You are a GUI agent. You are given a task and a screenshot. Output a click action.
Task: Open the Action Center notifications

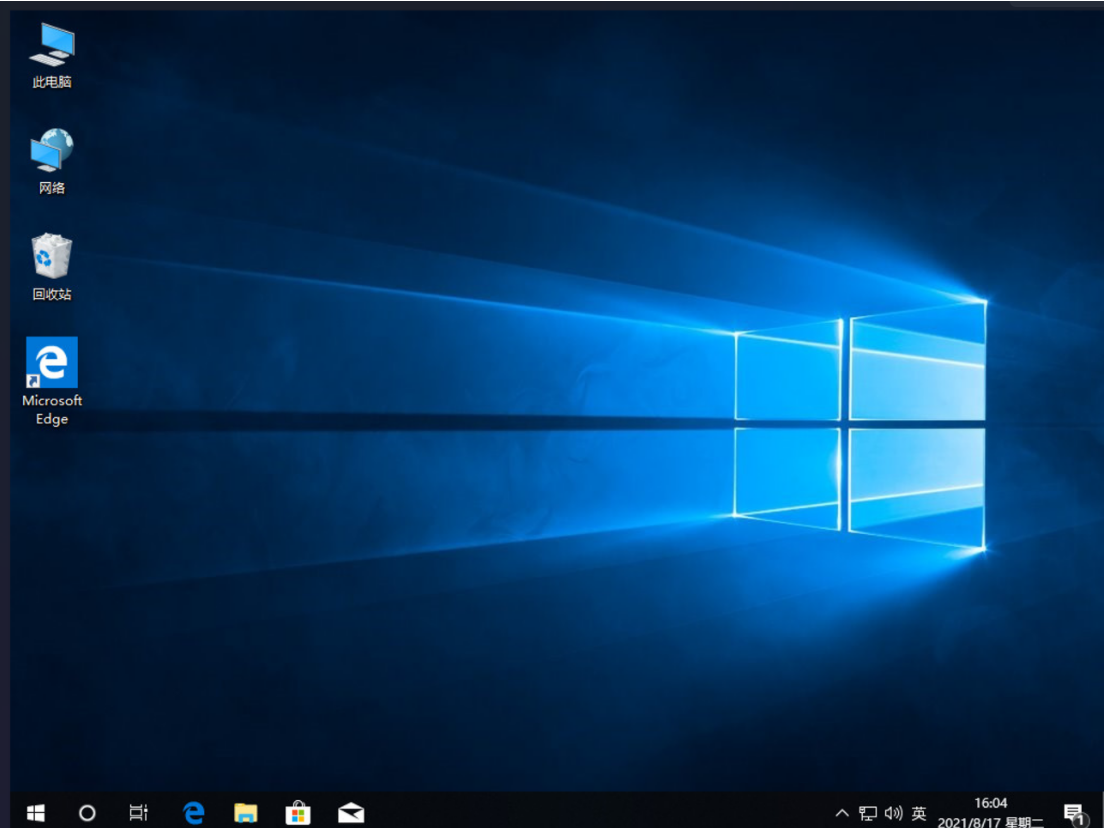point(1074,812)
